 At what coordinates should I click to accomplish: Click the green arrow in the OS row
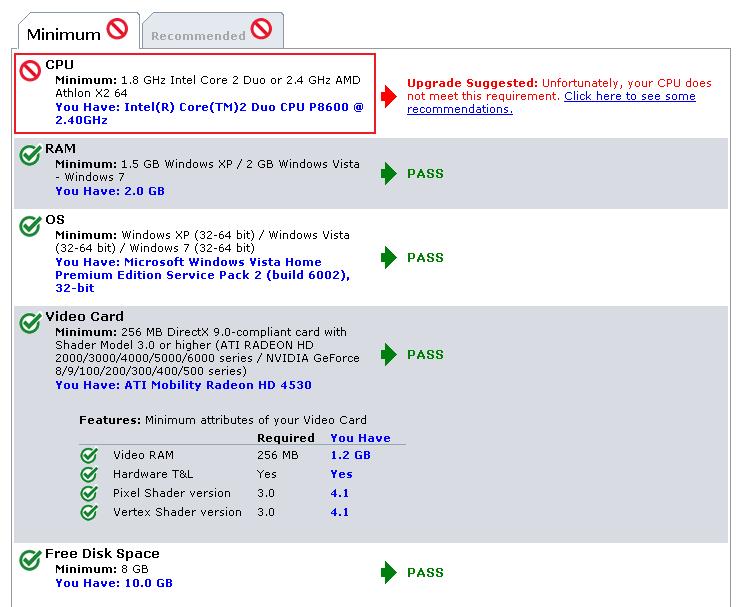tap(388, 258)
